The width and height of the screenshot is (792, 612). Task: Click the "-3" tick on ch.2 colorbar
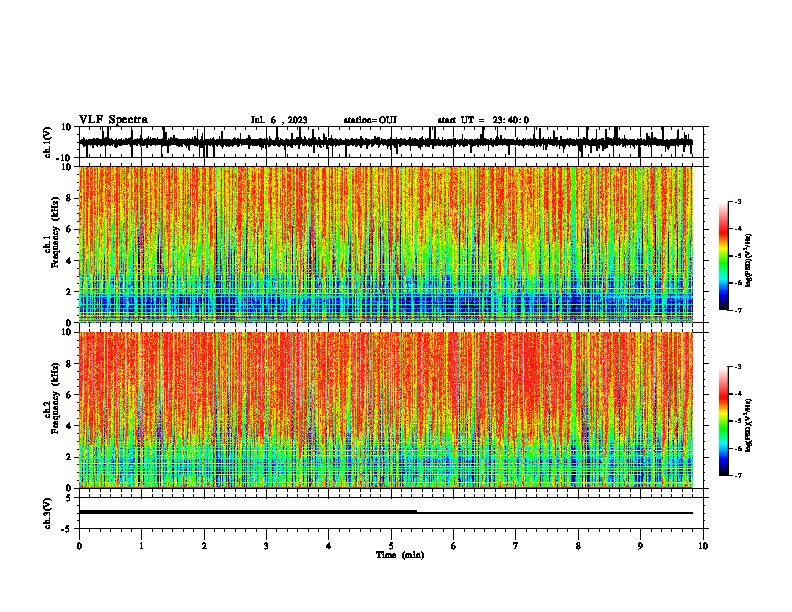[738, 367]
